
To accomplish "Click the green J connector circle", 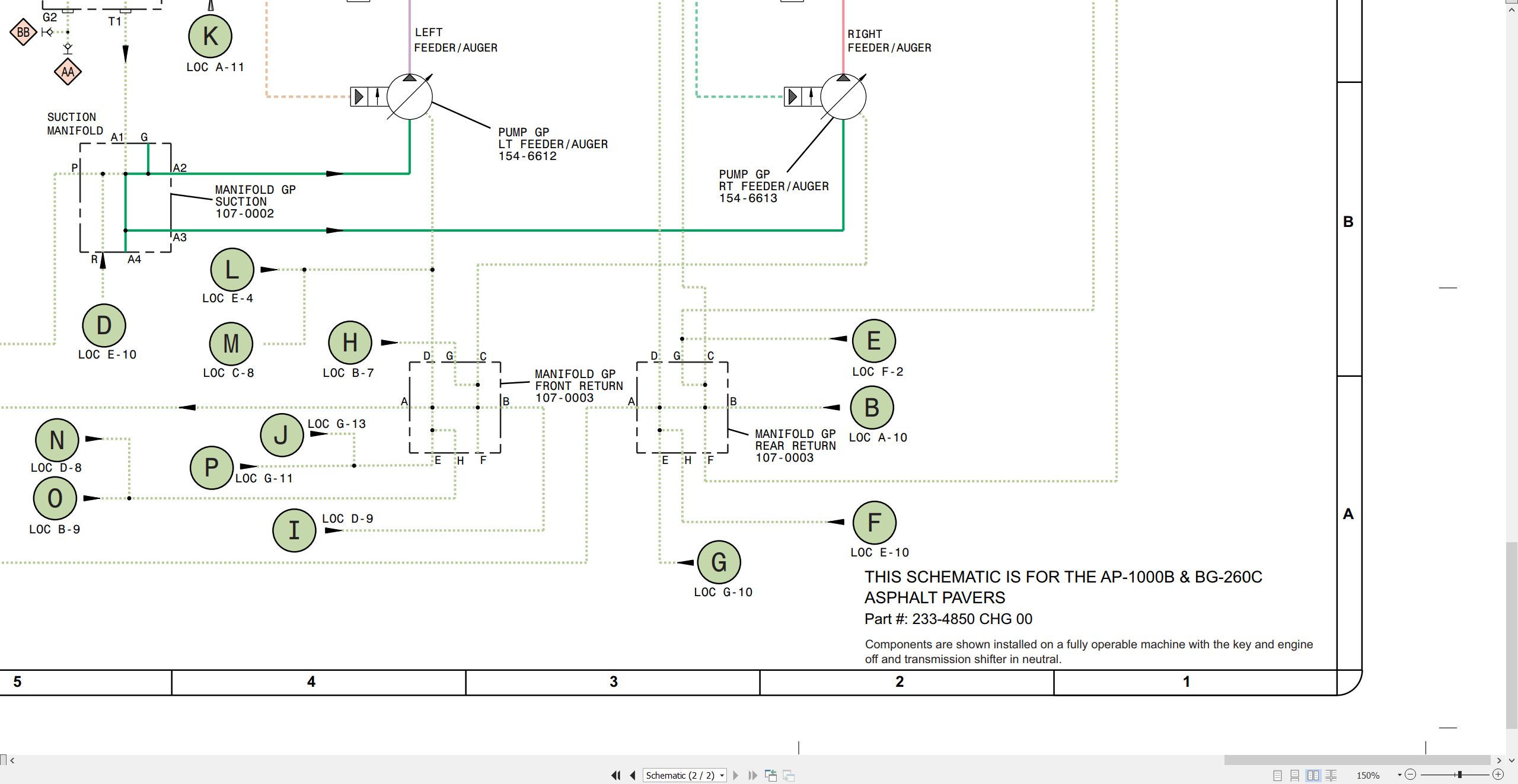I will [x=282, y=435].
